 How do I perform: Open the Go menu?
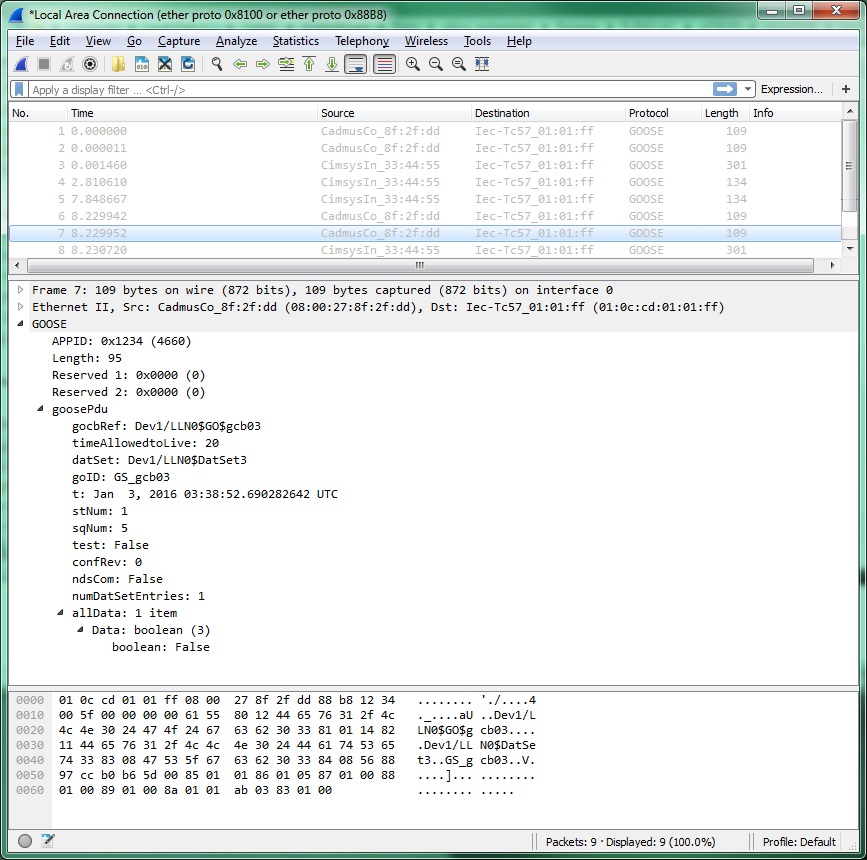click(x=134, y=41)
